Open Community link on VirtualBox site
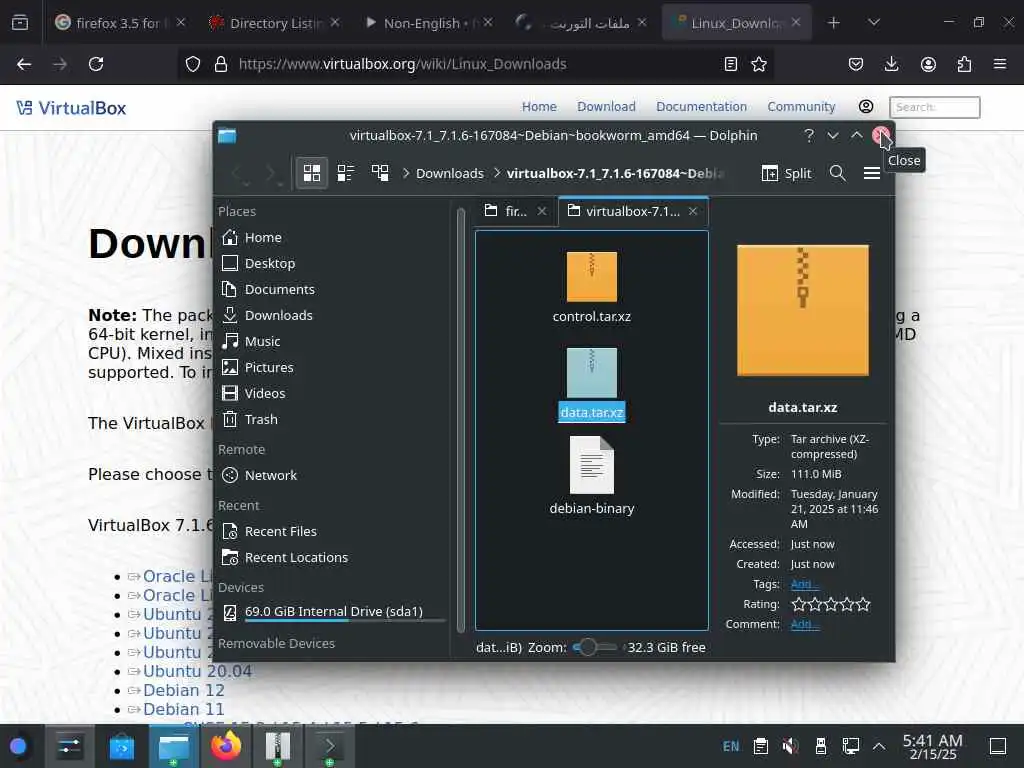1024x768 pixels. coord(801,106)
